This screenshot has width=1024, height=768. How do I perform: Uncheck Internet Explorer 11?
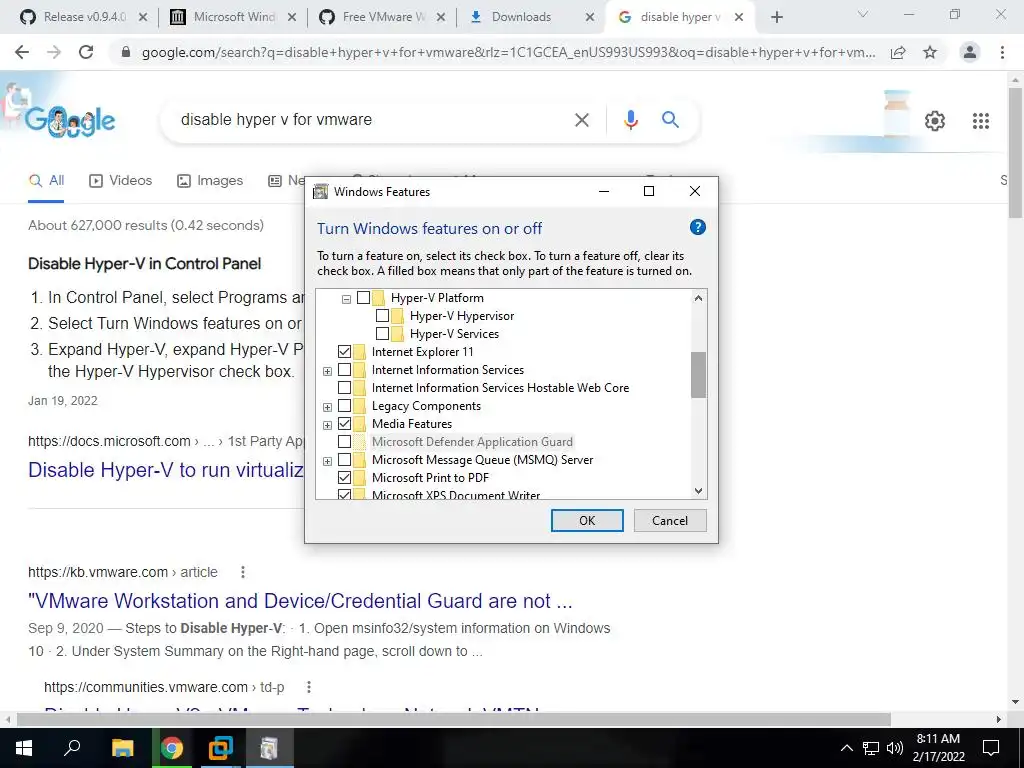(344, 351)
